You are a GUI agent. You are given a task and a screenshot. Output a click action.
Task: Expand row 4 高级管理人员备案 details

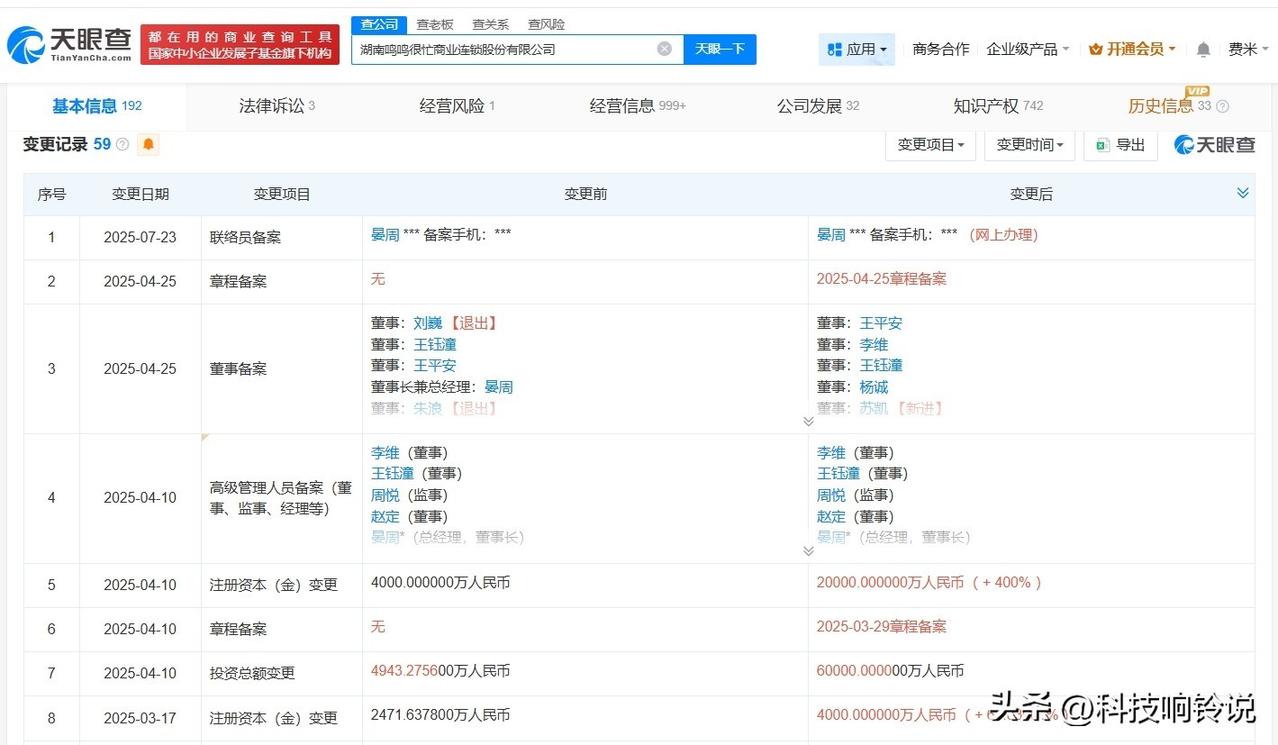click(808, 550)
